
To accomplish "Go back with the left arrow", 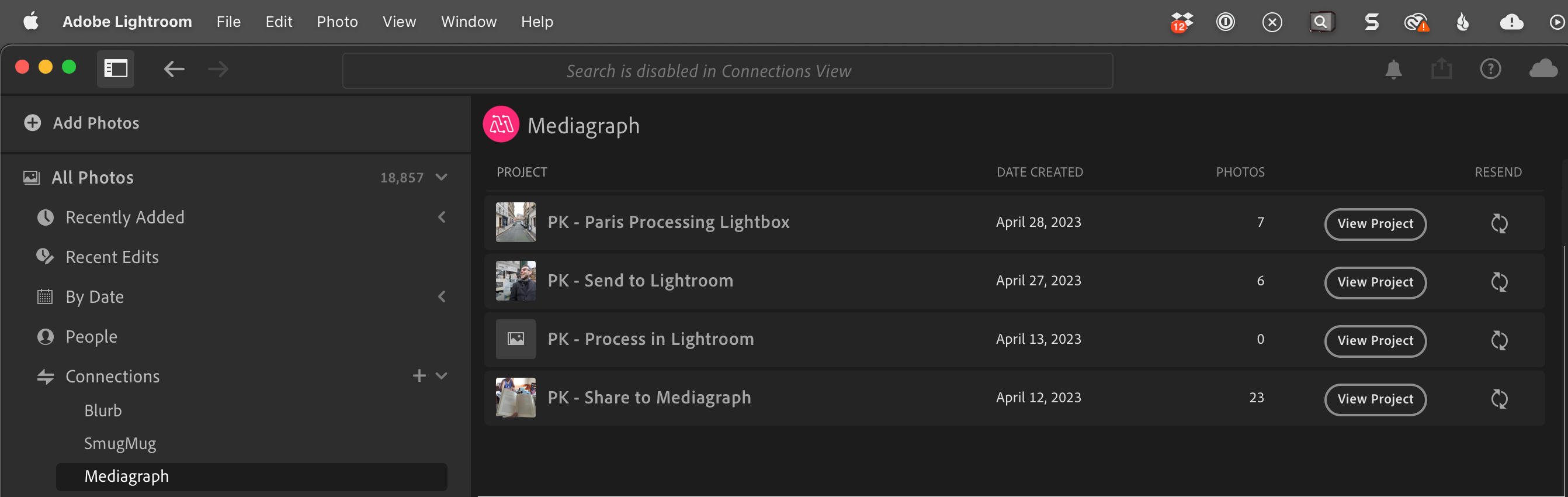I will [174, 70].
